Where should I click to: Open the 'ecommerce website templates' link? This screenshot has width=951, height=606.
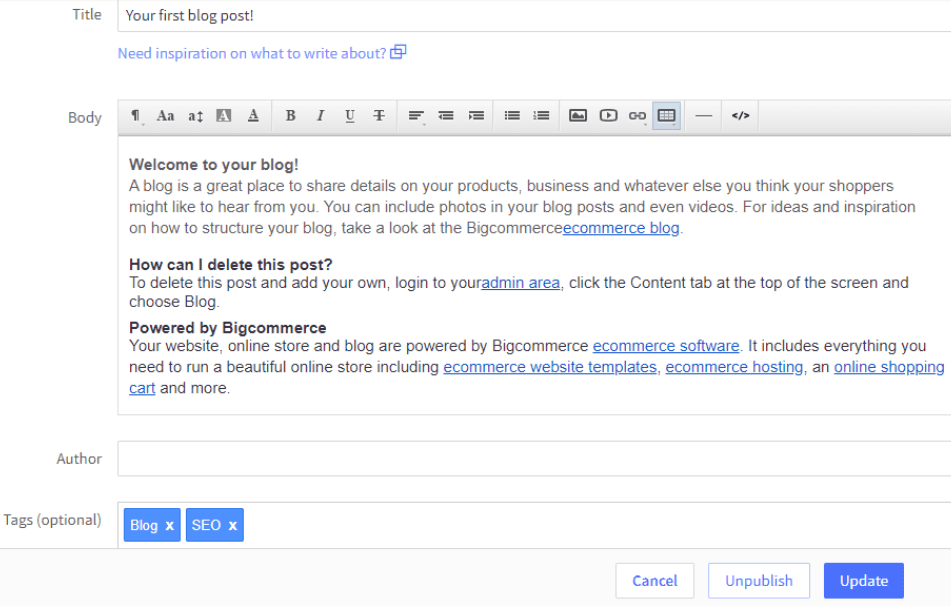550,368
